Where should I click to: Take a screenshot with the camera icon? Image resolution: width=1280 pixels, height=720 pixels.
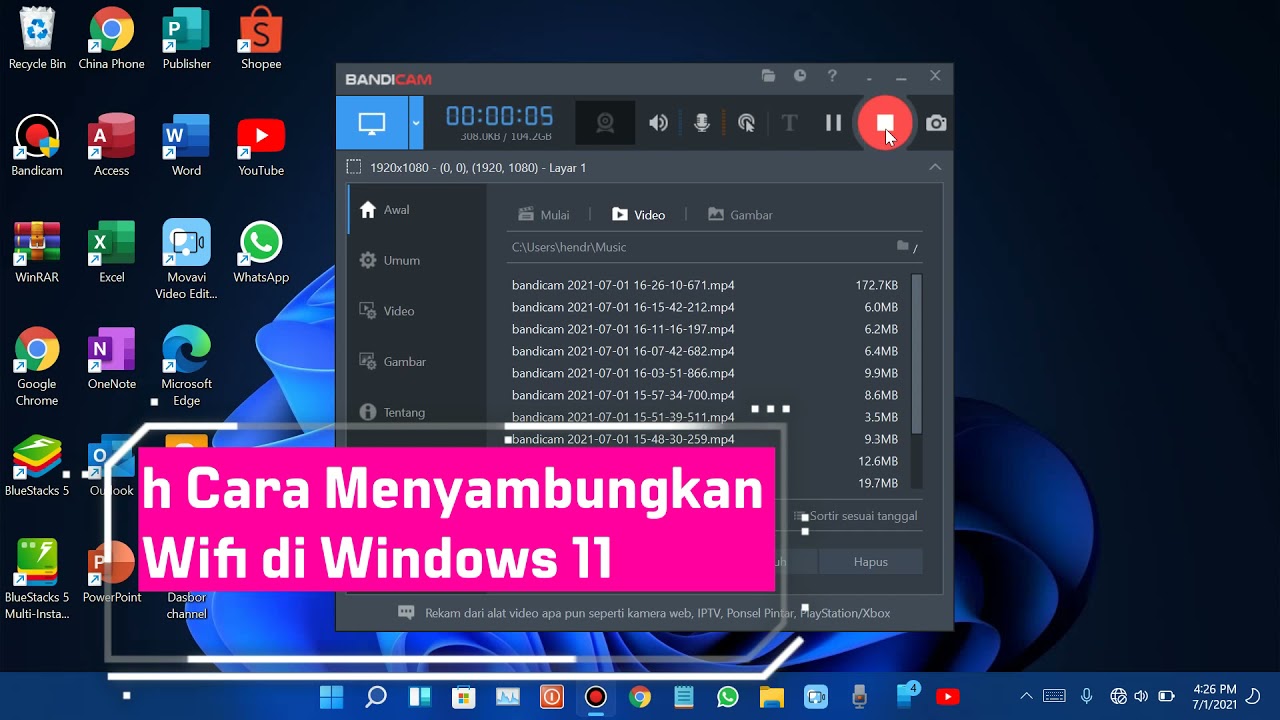coord(936,123)
